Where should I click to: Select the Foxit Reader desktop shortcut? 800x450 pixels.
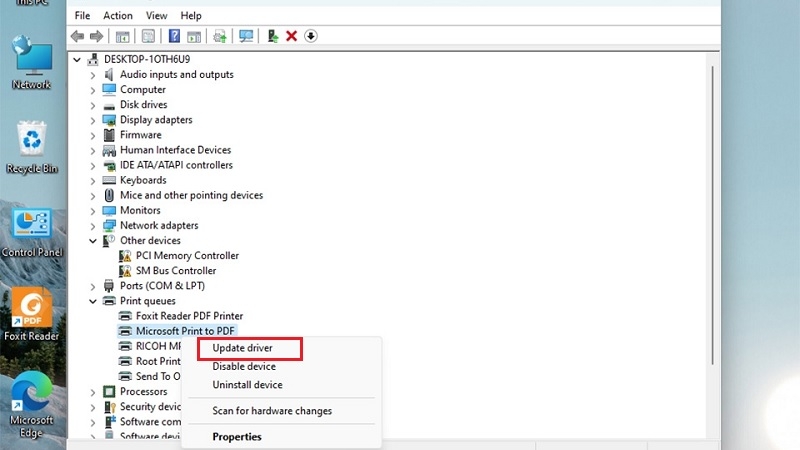pyautogui.click(x=32, y=314)
